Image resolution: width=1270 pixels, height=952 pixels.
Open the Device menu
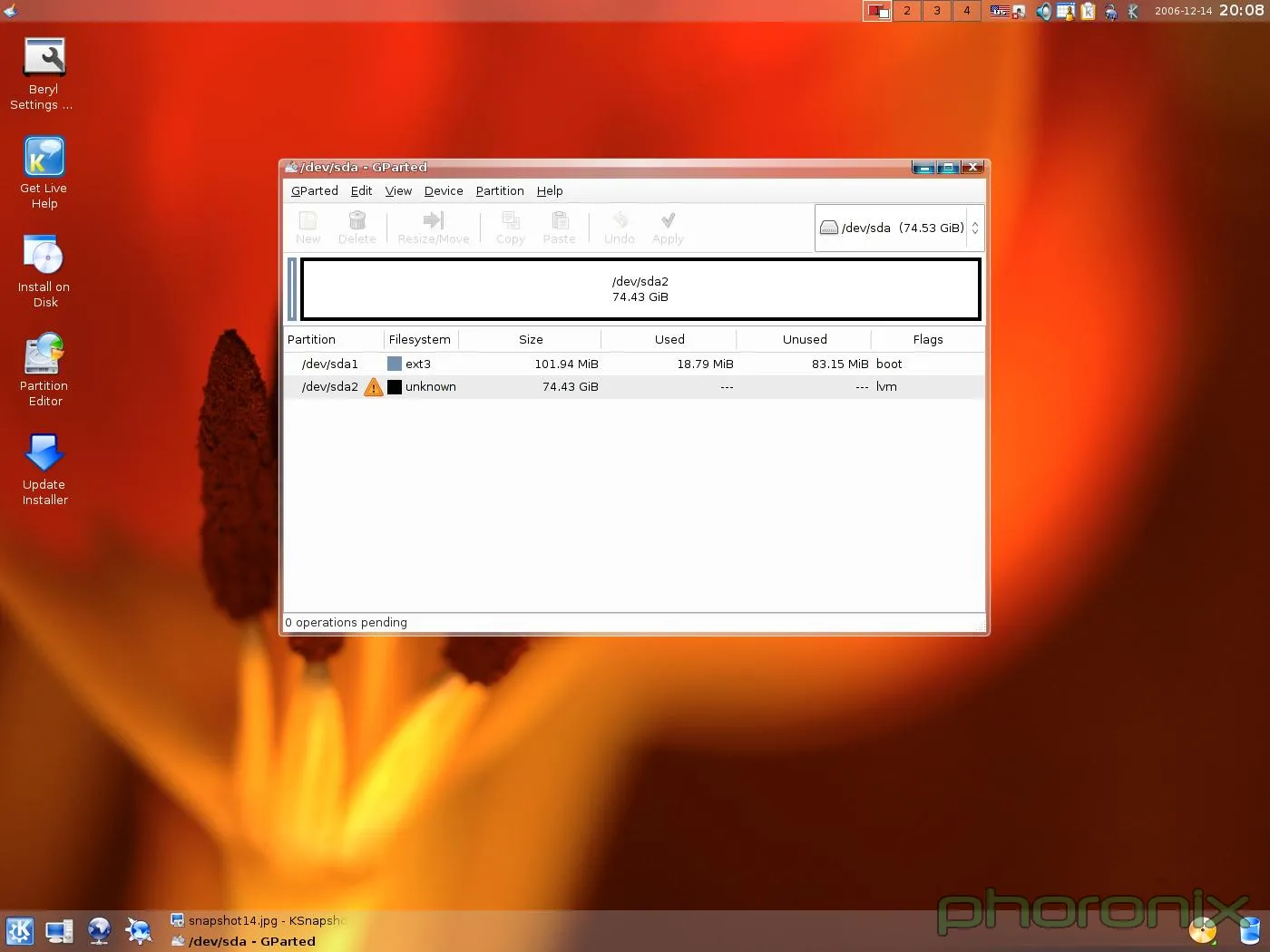click(444, 190)
